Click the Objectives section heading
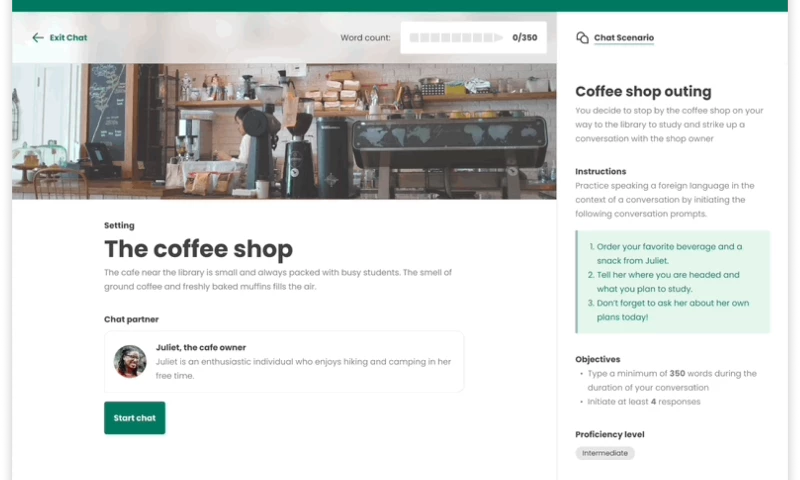Screen dimensions: 800x480 pyautogui.click(x=597, y=359)
